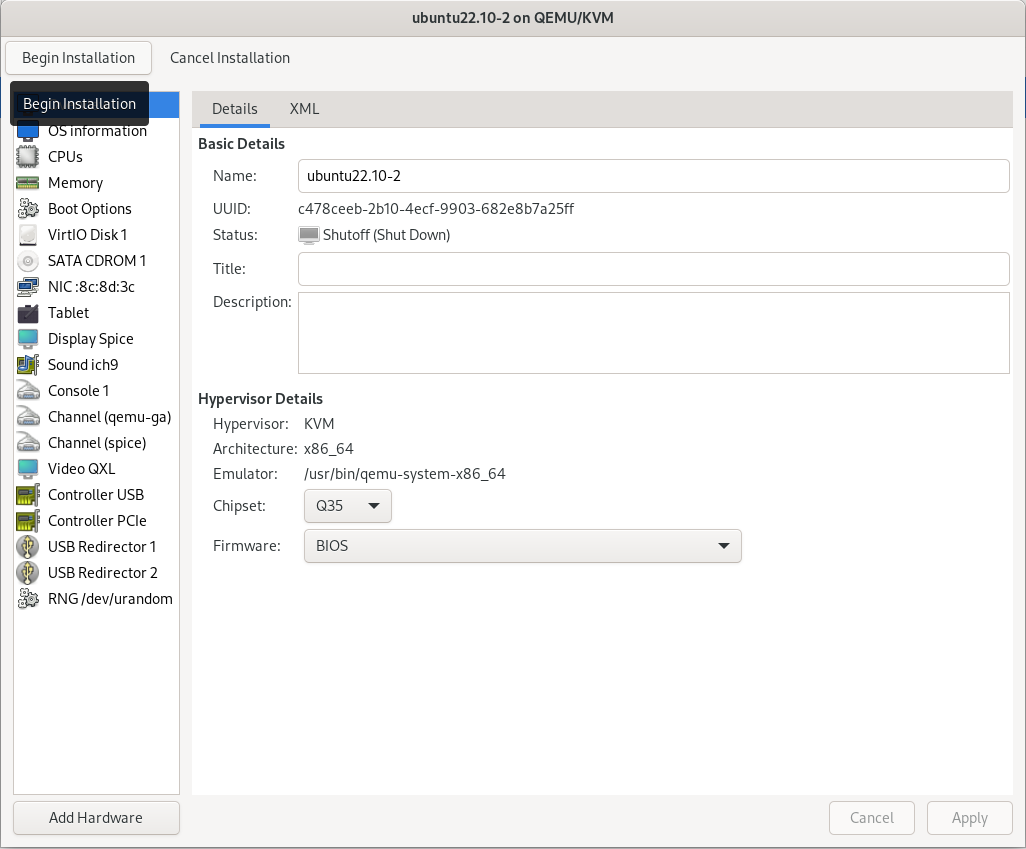Click the Controller USB card icon
1026x849 pixels.
click(x=27, y=495)
